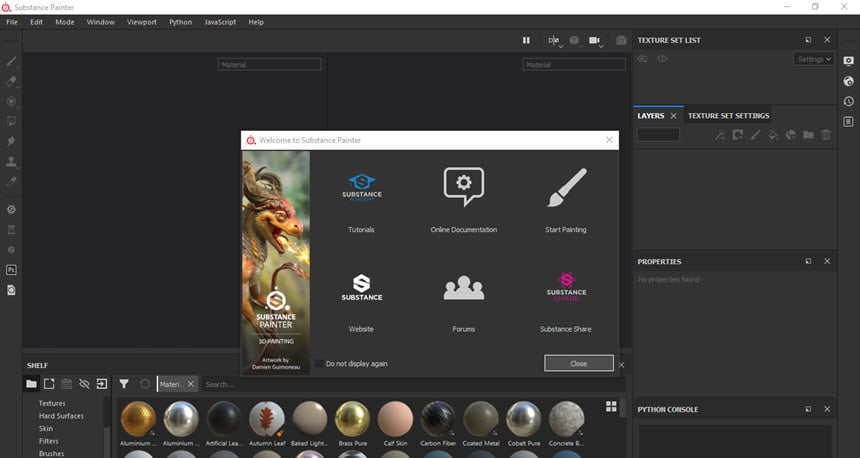Visit the Substance Website link
860x458 pixels.
click(x=361, y=303)
